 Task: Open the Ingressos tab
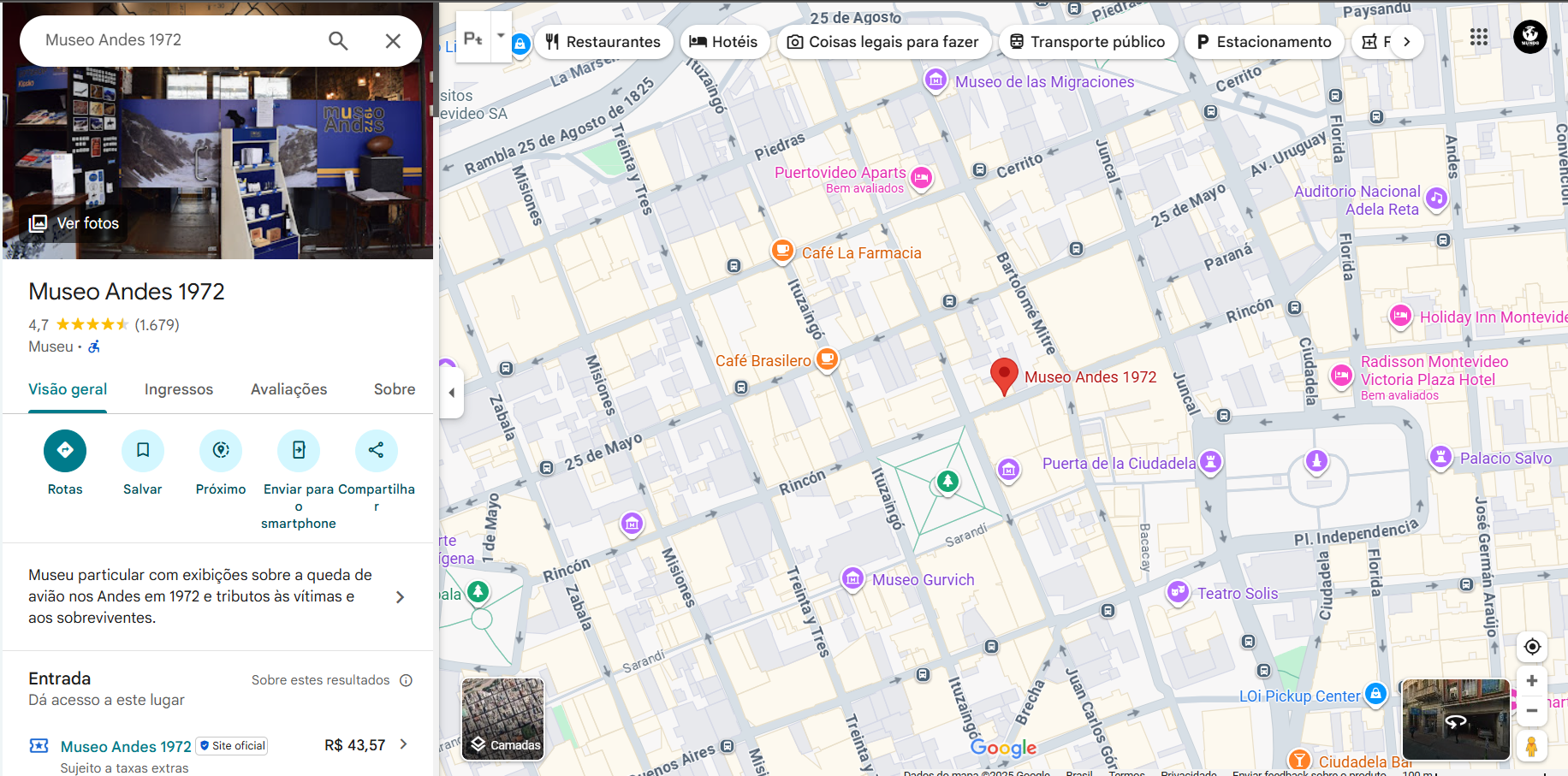[x=178, y=389]
